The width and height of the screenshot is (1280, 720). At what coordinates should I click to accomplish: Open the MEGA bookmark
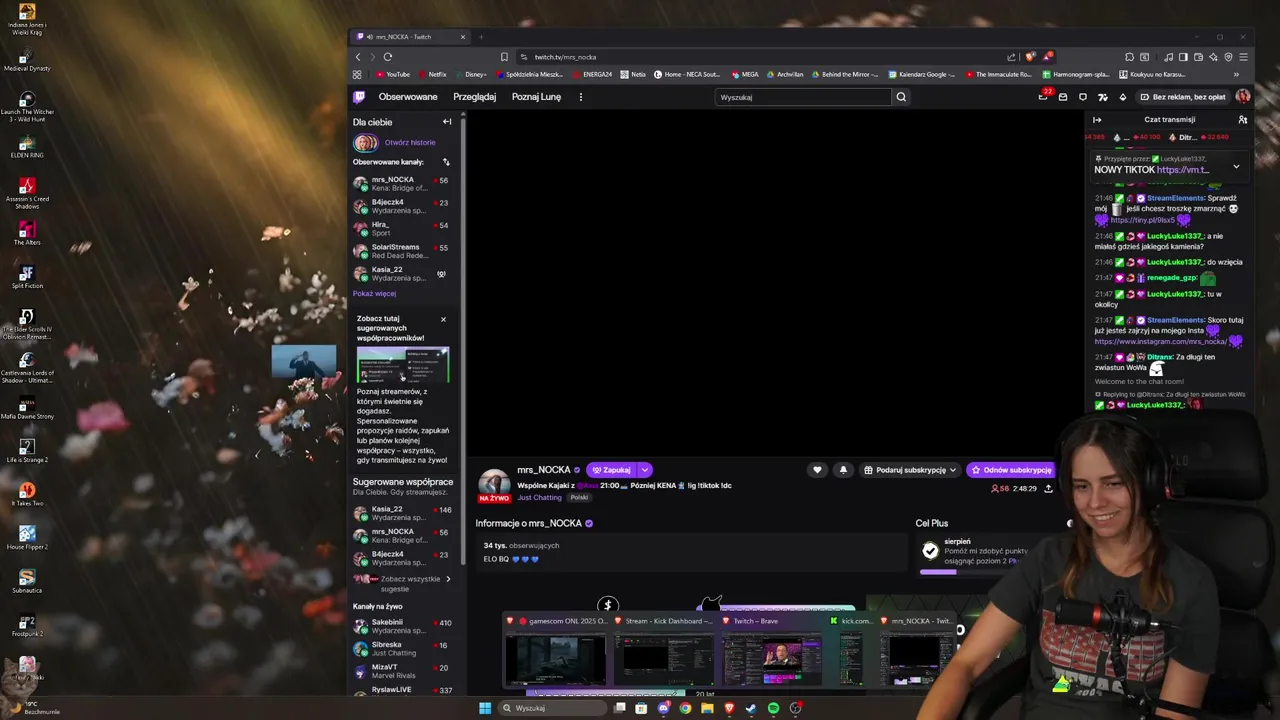tap(745, 74)
